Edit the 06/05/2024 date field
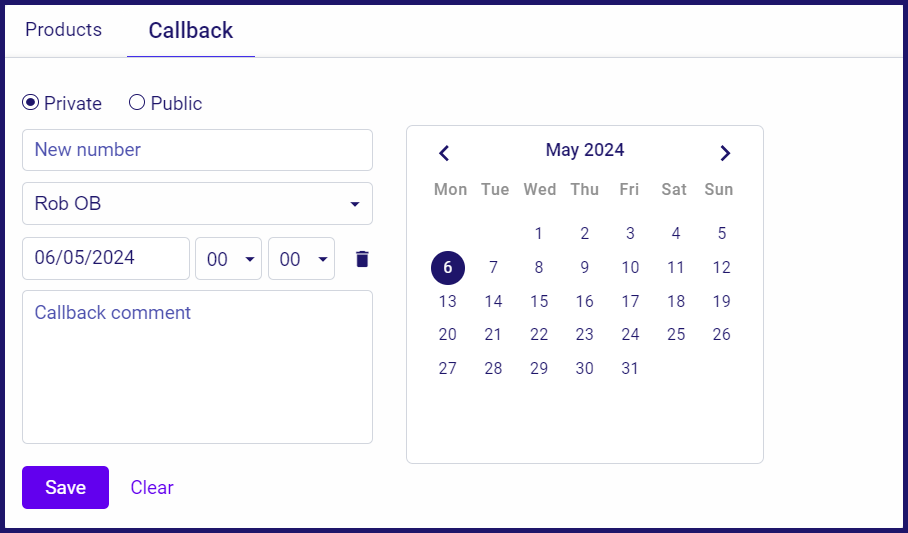Image resolution: width=908 pixels, height=533 pixels. tap(106, 258)
